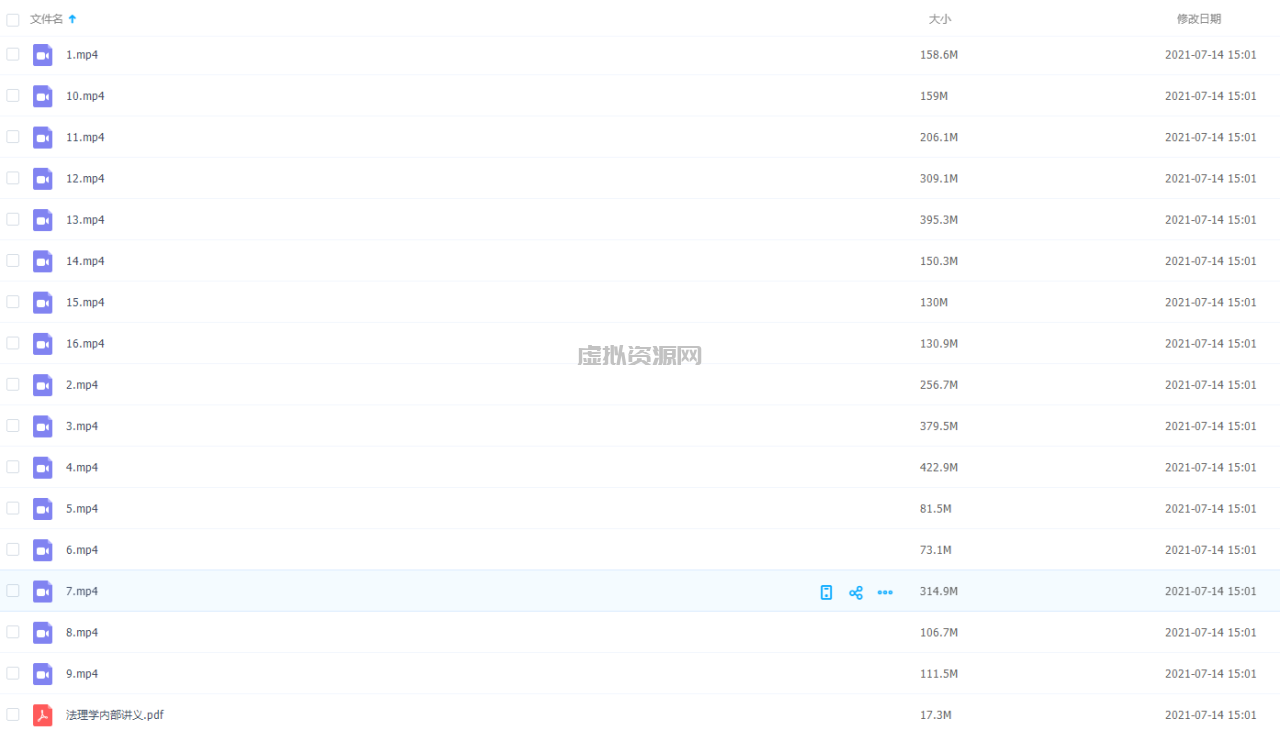Click the video icon for 16.mp4

[42, 344]
